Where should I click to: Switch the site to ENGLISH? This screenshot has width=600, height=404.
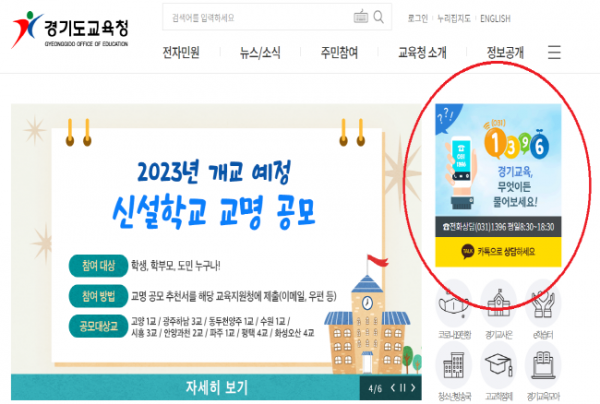click(495, 18)
